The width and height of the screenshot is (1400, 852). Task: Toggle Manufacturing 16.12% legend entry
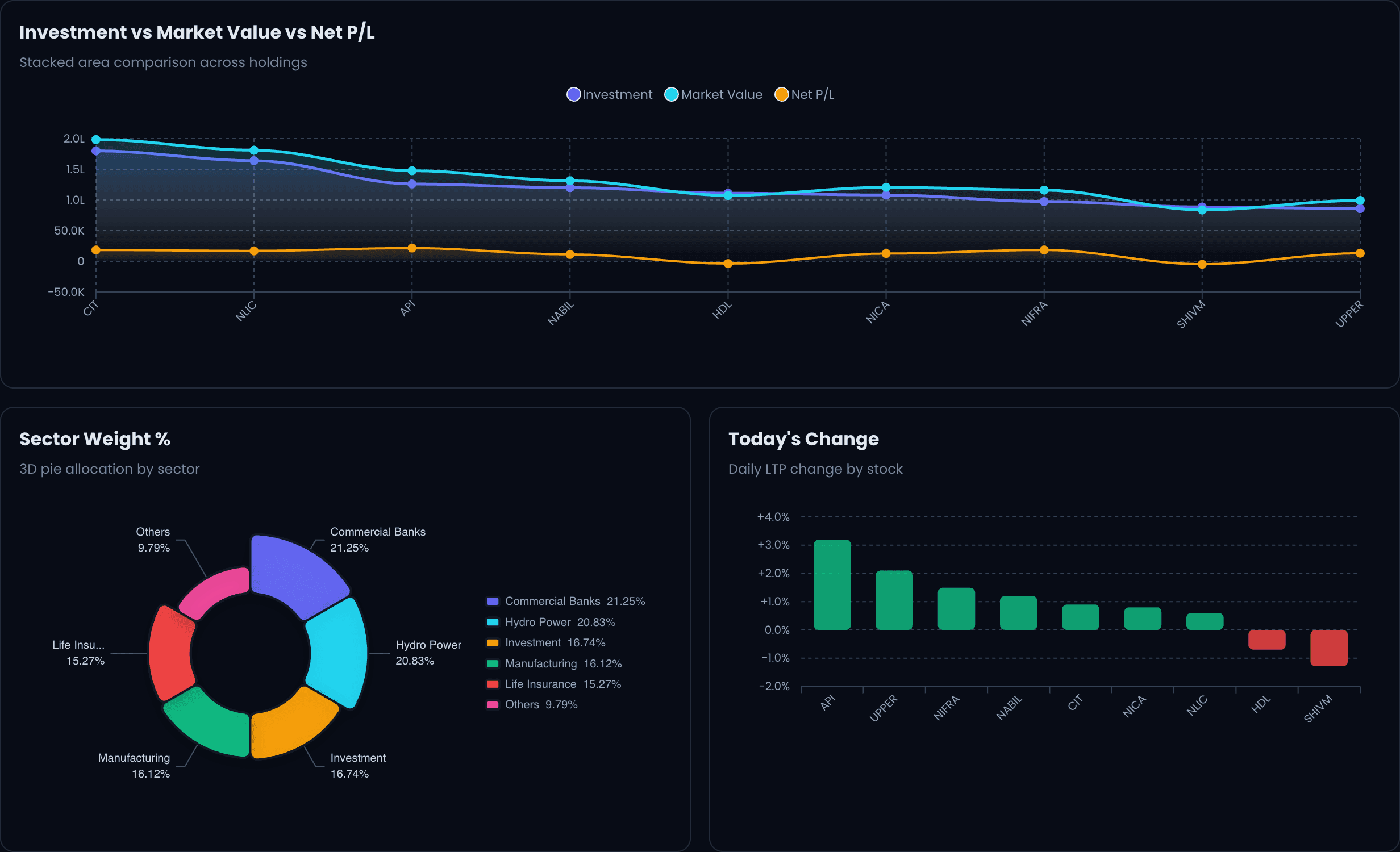click(555, 663)
